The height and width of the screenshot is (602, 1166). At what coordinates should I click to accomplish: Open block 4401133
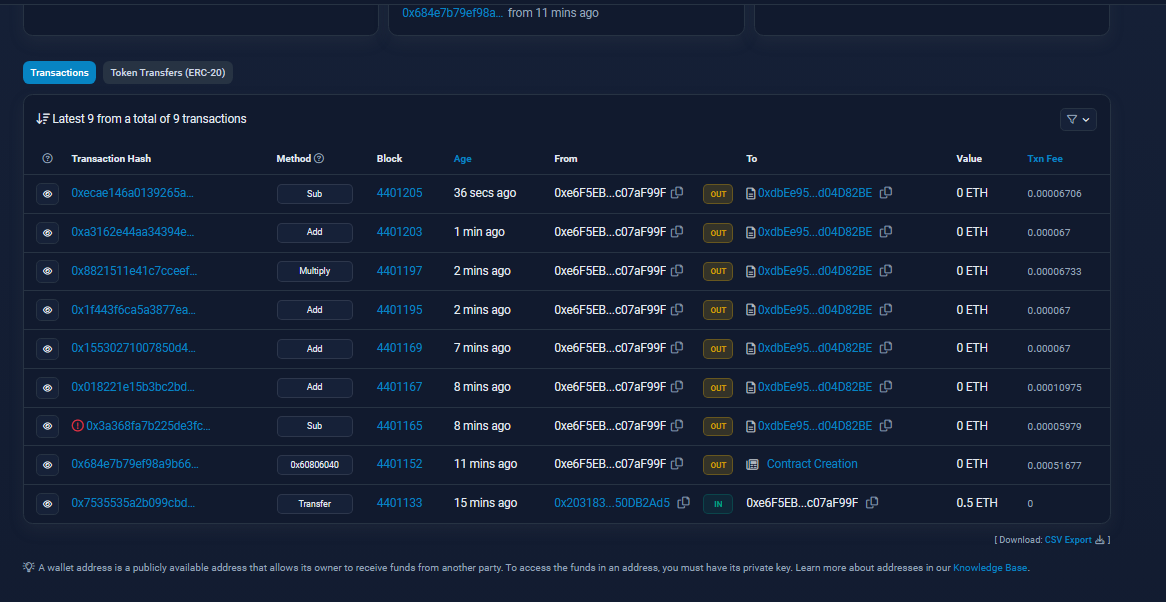click(x=399, y=502)
